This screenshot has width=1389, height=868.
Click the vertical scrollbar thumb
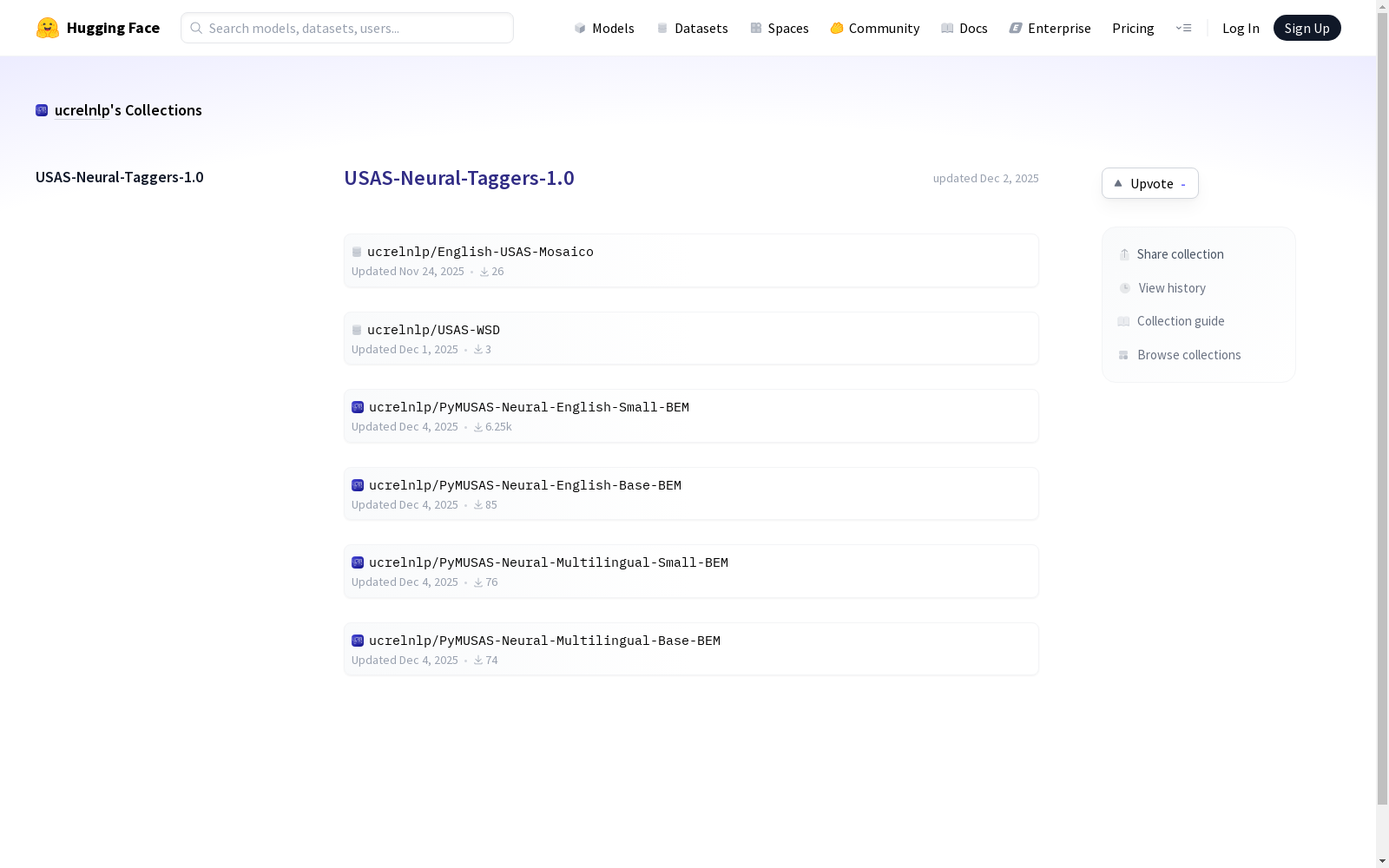1382,408
